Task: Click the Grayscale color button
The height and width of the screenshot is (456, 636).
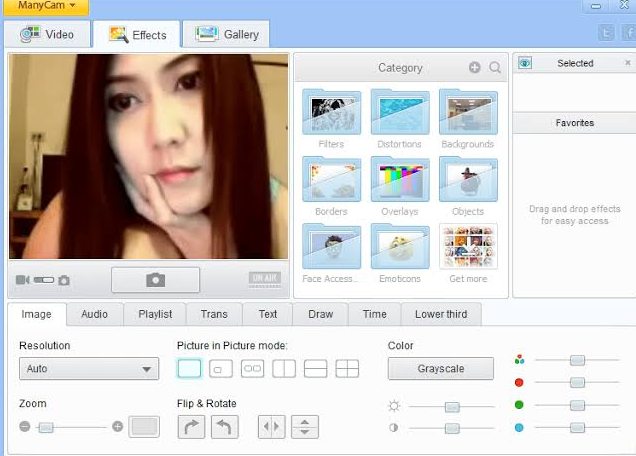Action: [x=441, y=368]
